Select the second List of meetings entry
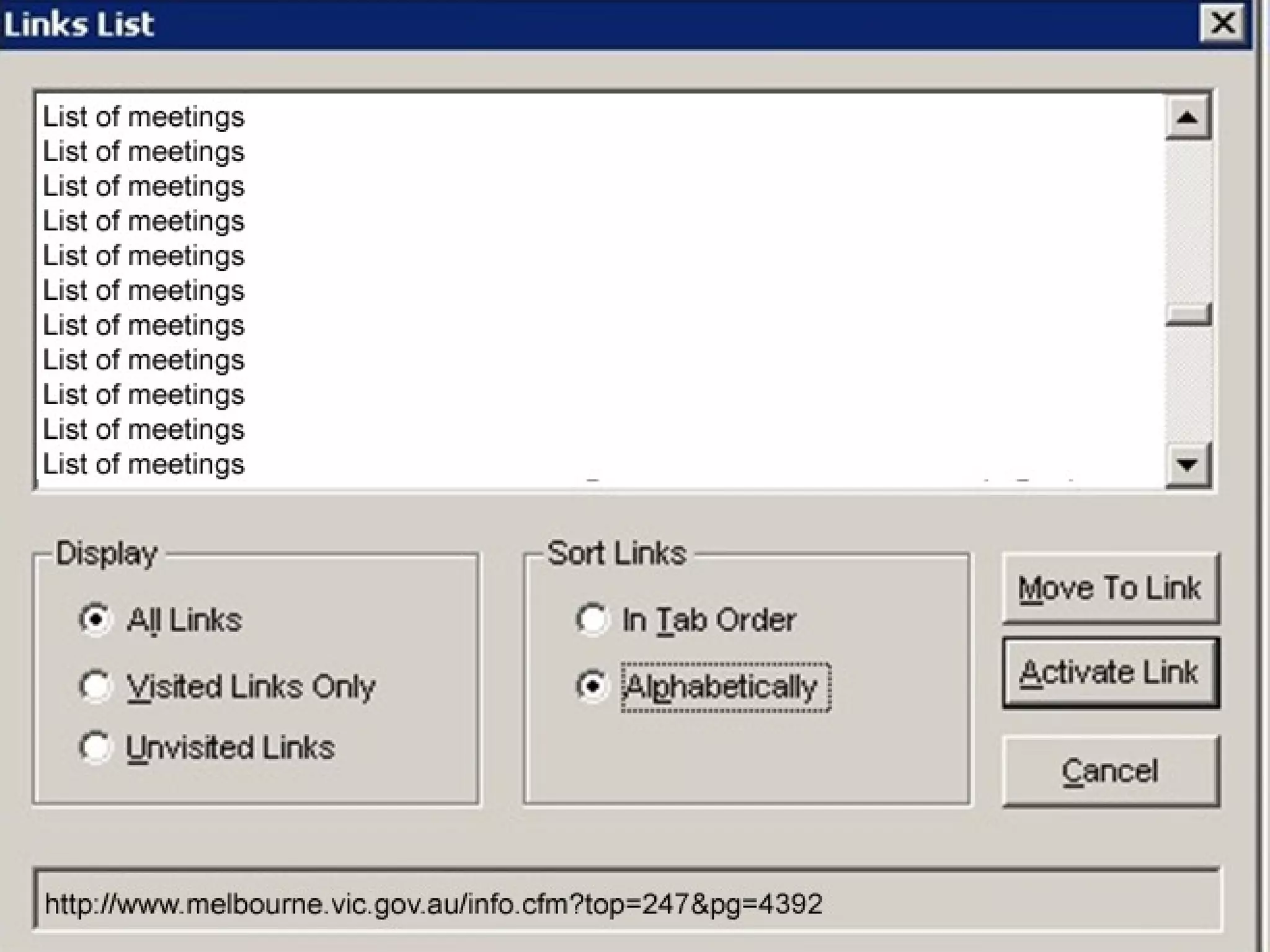 click(144, 151)
